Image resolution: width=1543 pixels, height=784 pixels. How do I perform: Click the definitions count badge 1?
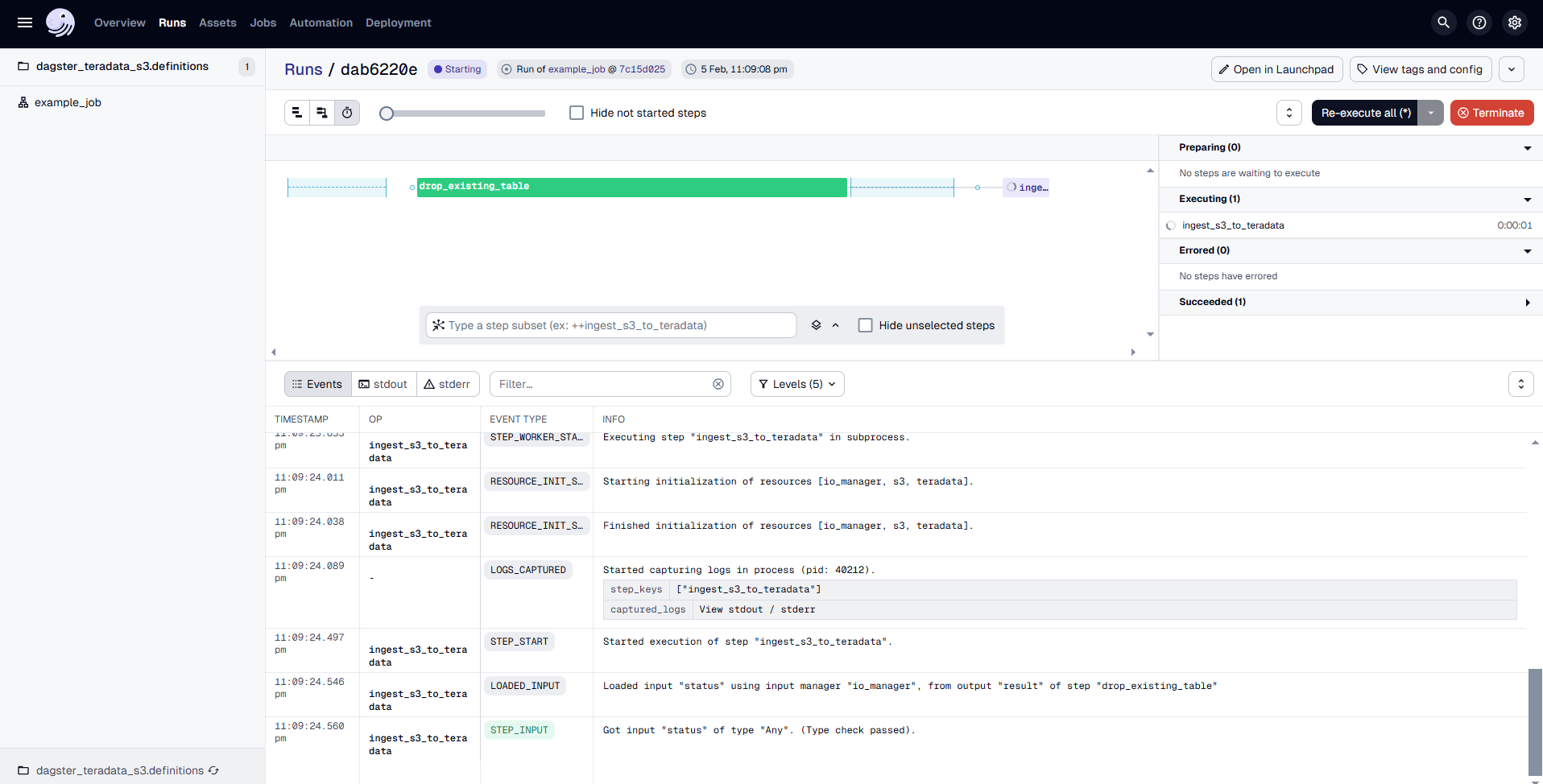click(x=247, y=66)
